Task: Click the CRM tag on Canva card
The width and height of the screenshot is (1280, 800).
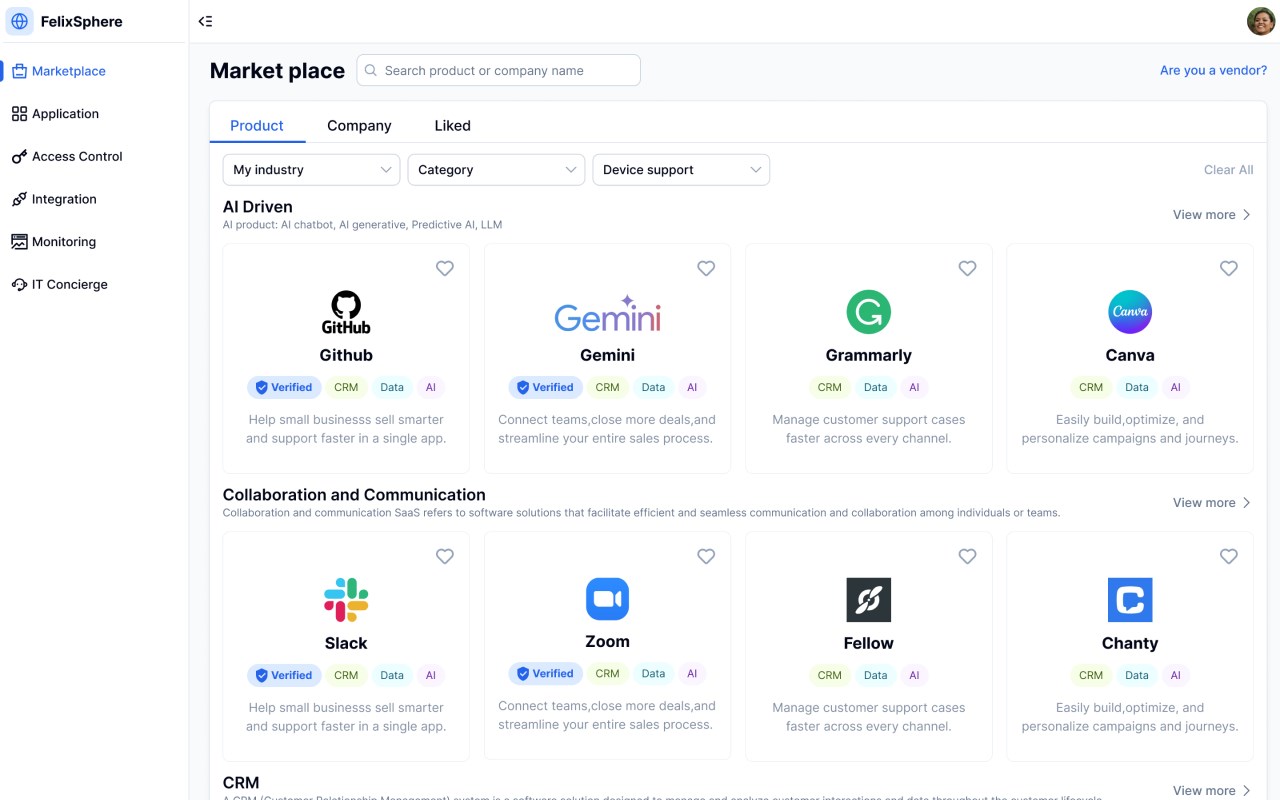Action: (x=1091, y=387)
